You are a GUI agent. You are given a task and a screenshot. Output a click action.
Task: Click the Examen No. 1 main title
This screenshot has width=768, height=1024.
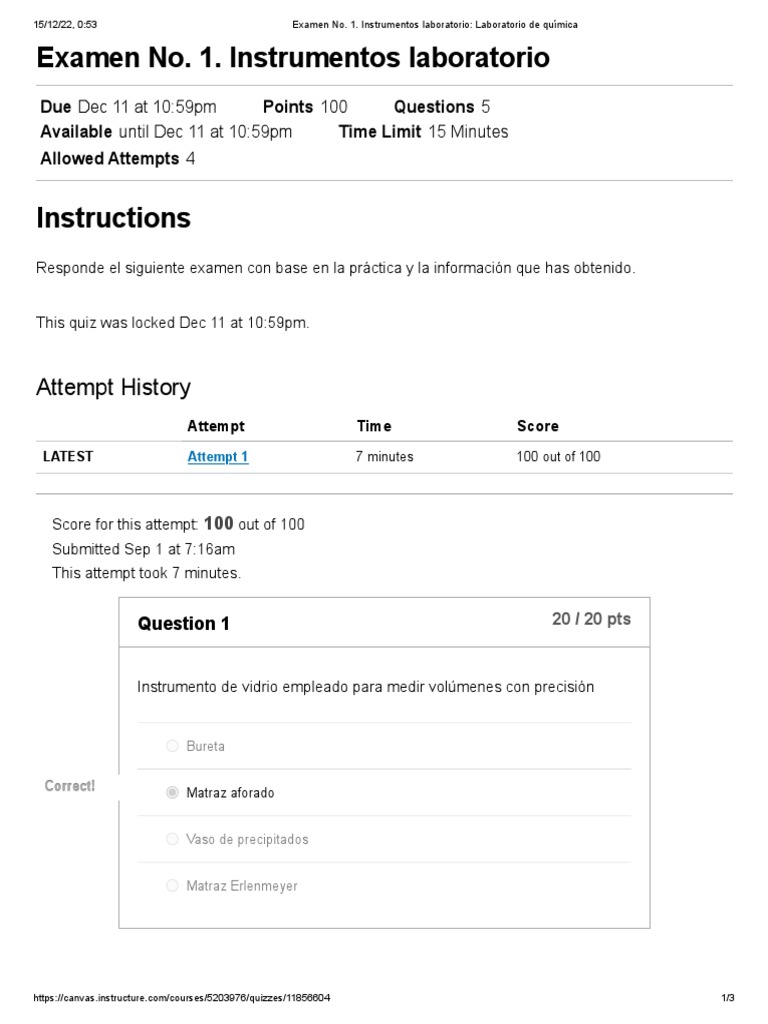point(292,58)
